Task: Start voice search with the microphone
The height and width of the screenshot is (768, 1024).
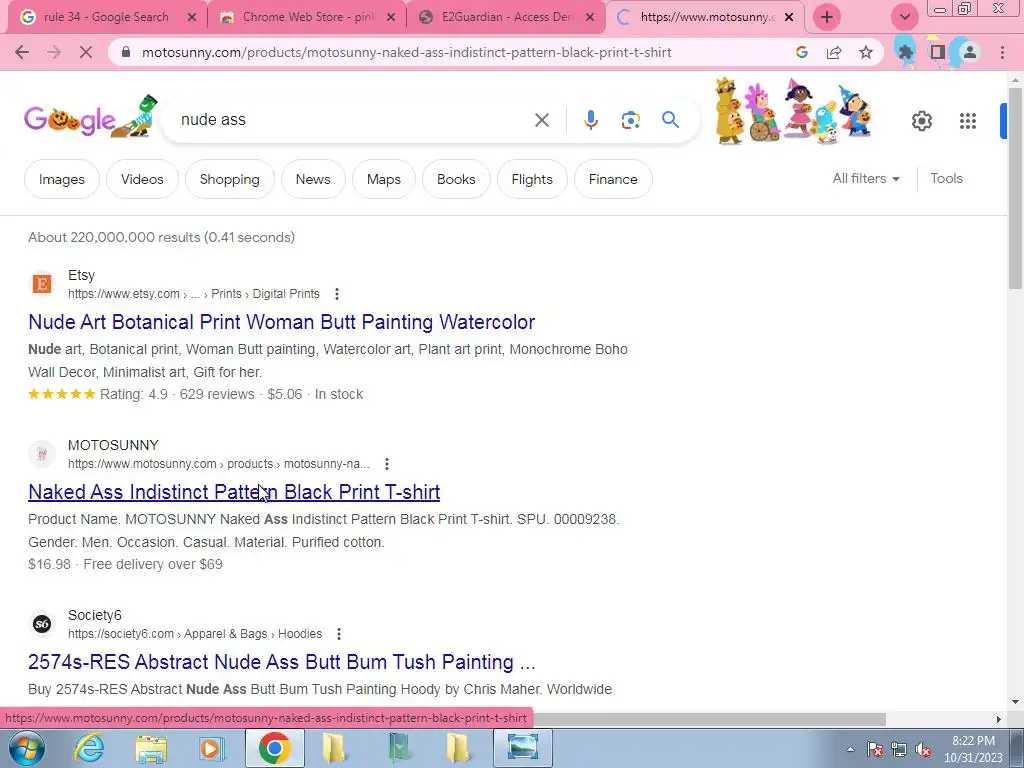Action: click(x=590, y=120)
